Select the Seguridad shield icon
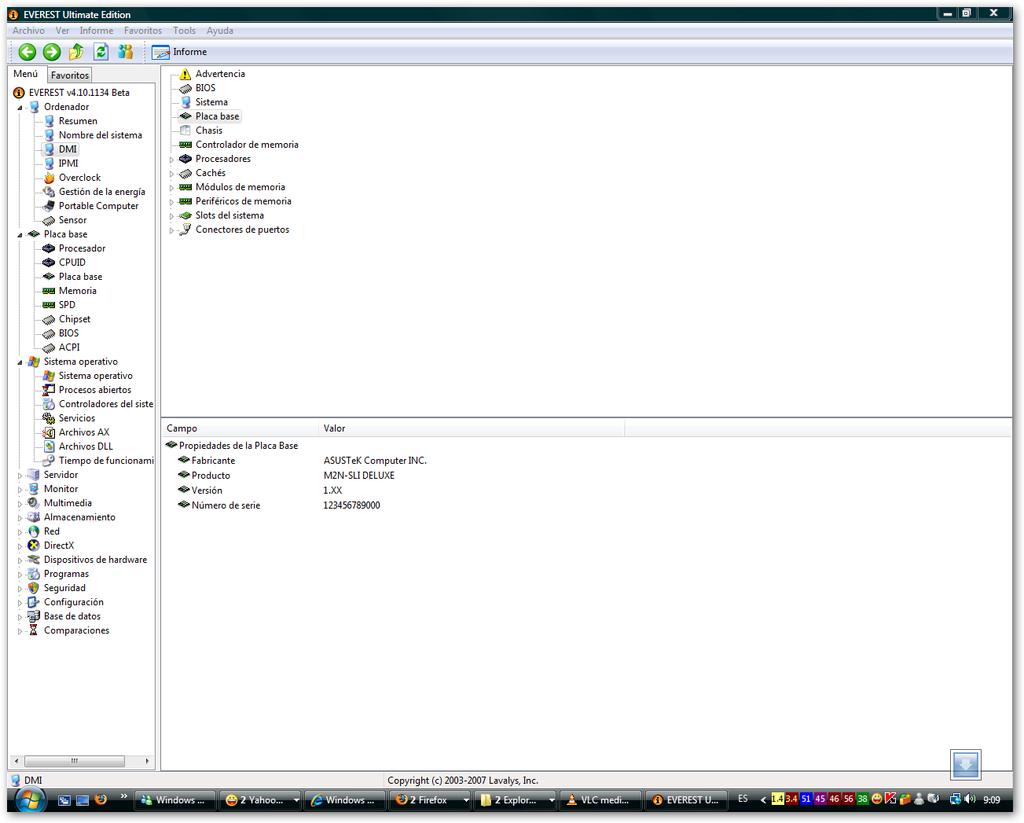This screenshot has height=823, width=1024. (x=34, y=588)
